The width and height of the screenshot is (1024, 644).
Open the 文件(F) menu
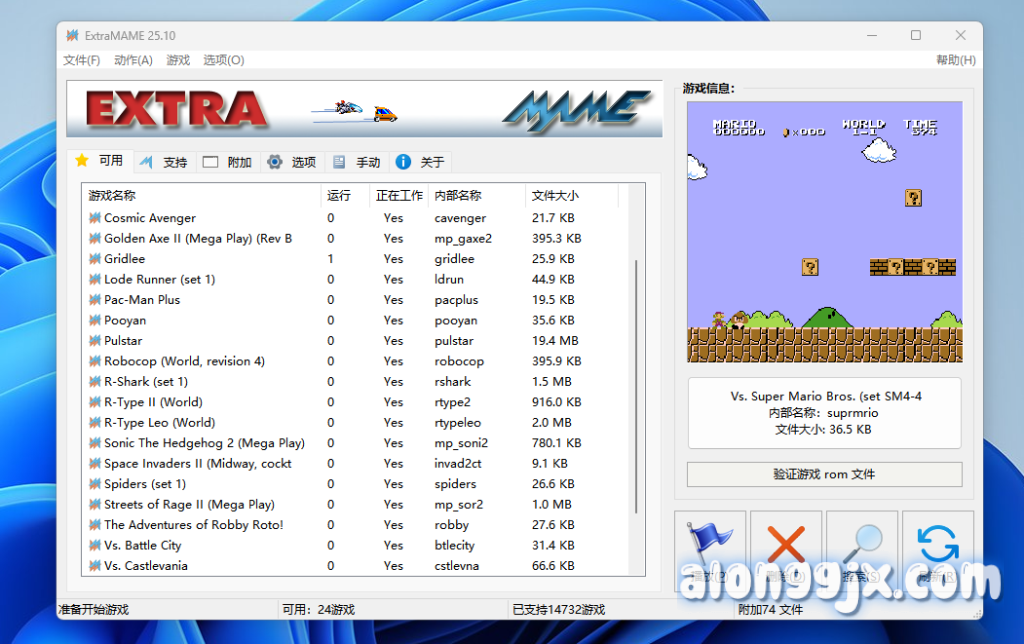[81, 60]
